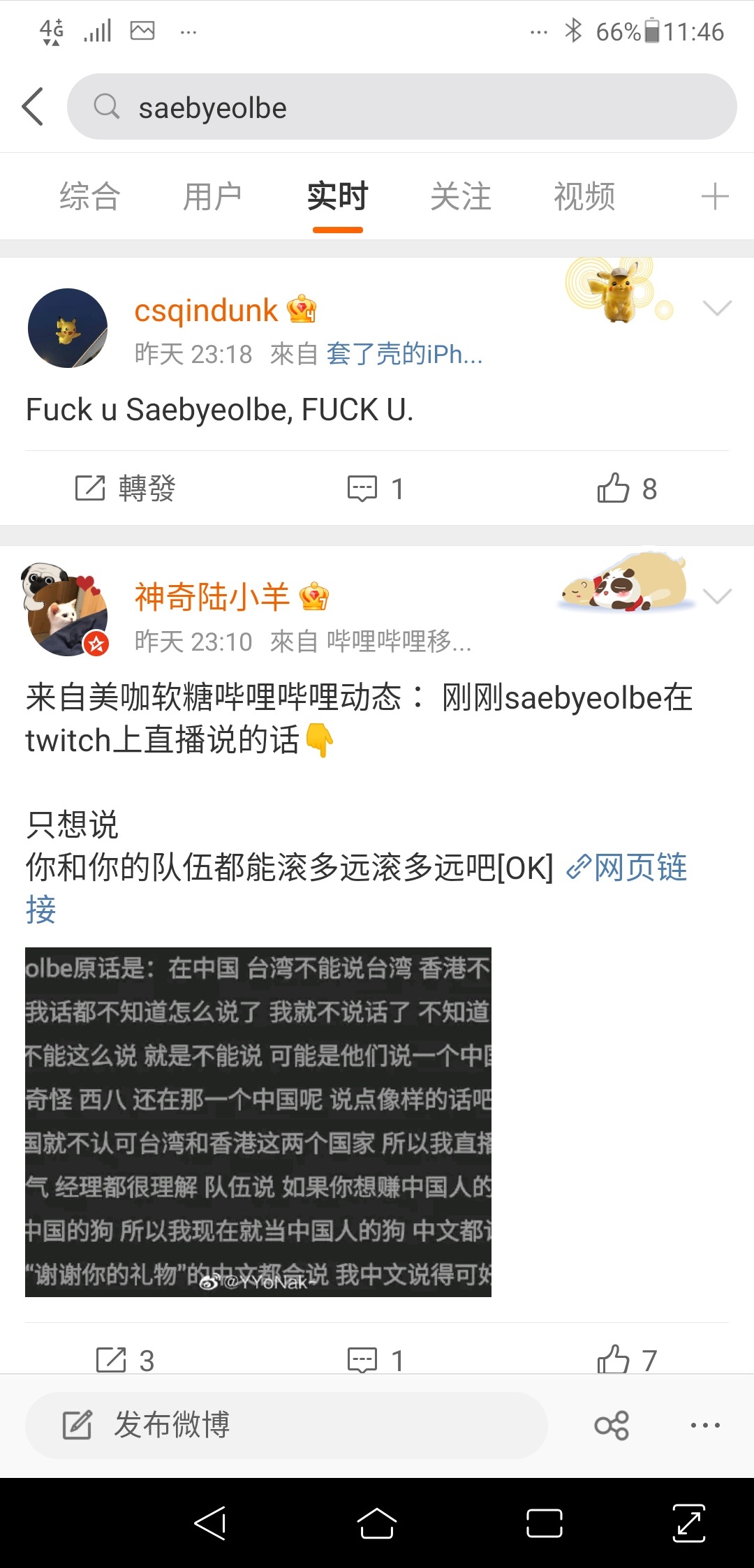Tap the back arrow beside search bar
The height and width of the screenshot is (1568, 754).
click(x=33, y=107)
